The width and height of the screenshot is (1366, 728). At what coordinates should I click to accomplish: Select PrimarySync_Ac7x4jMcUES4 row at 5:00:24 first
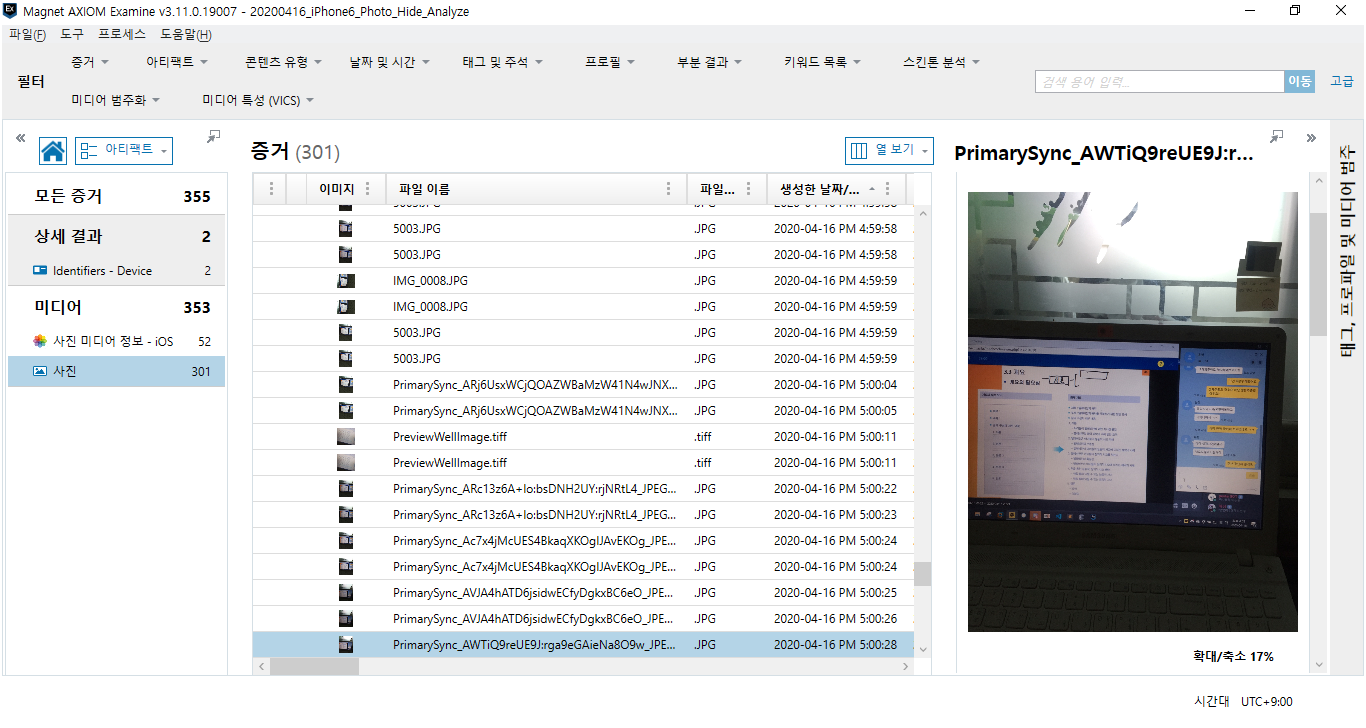click(x=583, y=540)
